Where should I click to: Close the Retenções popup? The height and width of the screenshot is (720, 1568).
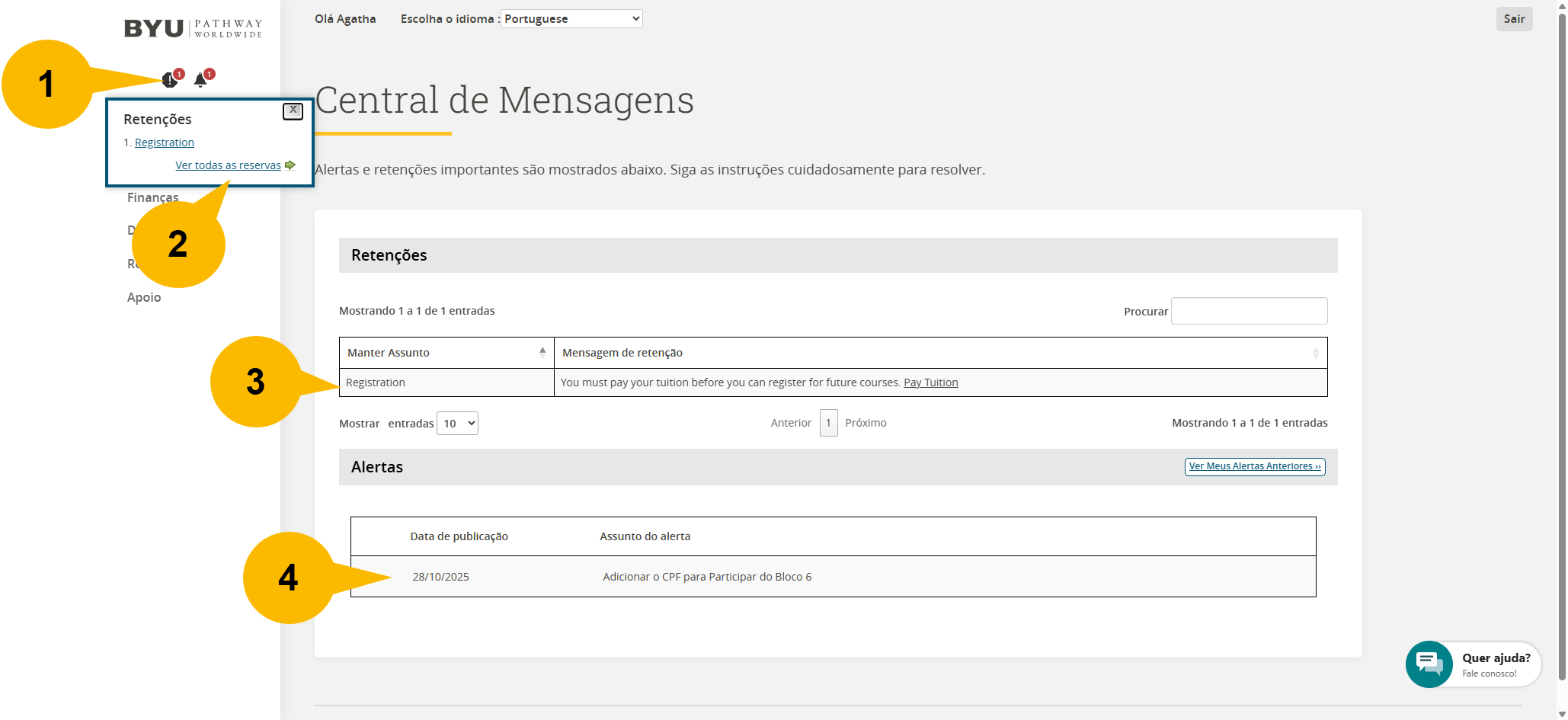tap(293, 110)
